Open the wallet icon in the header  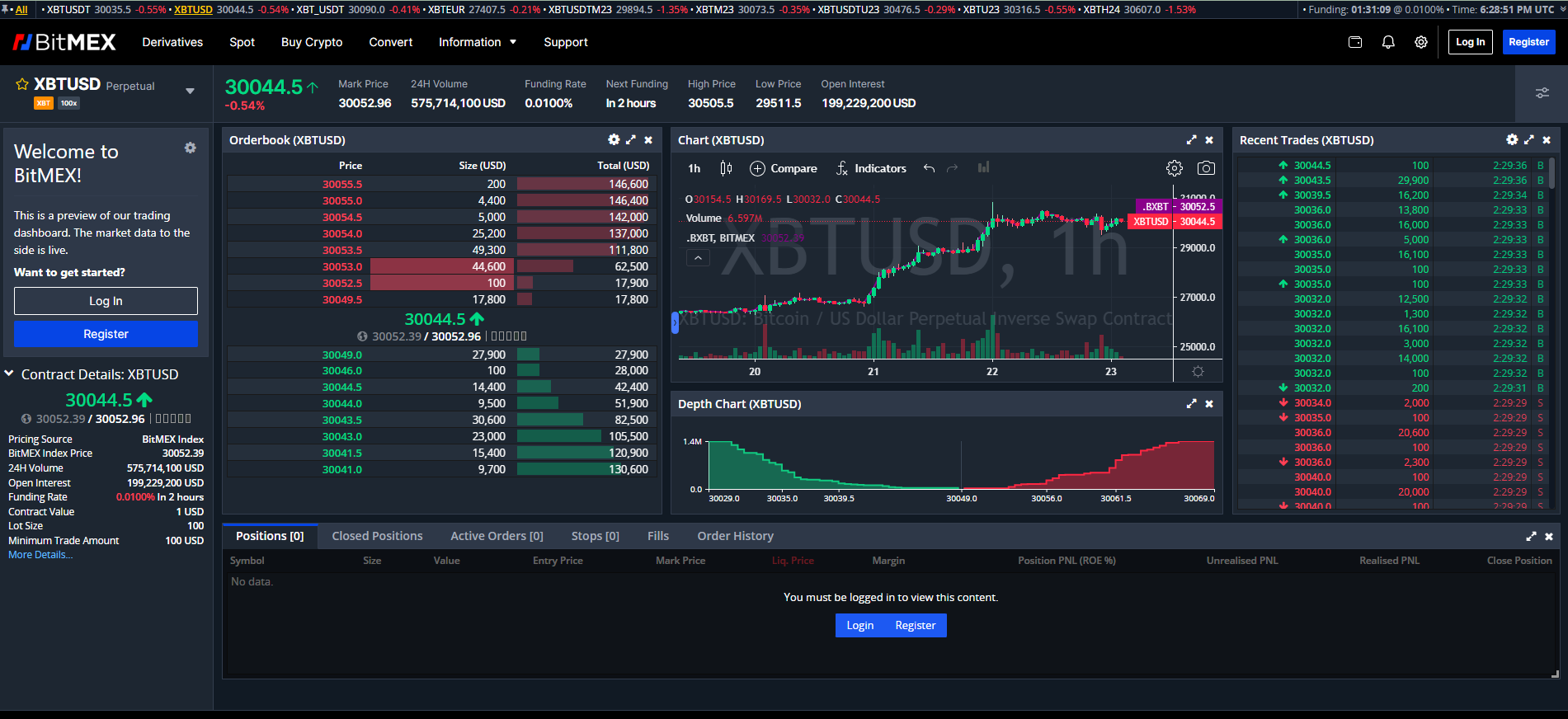pos(1355,42)
